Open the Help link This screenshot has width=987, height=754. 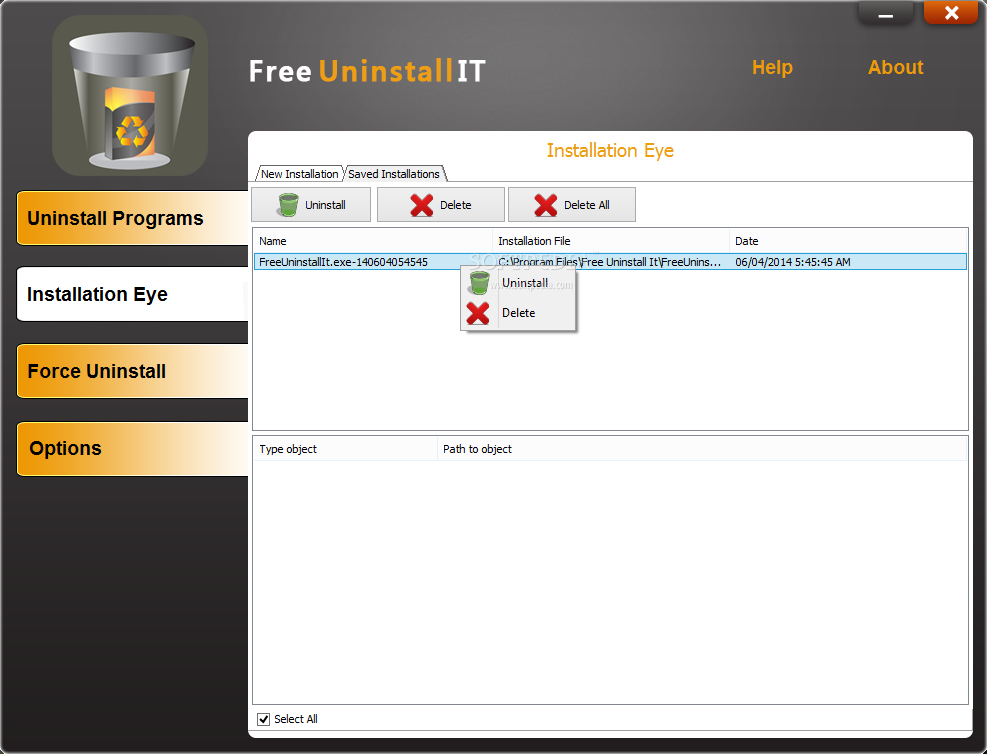[772, 67]
